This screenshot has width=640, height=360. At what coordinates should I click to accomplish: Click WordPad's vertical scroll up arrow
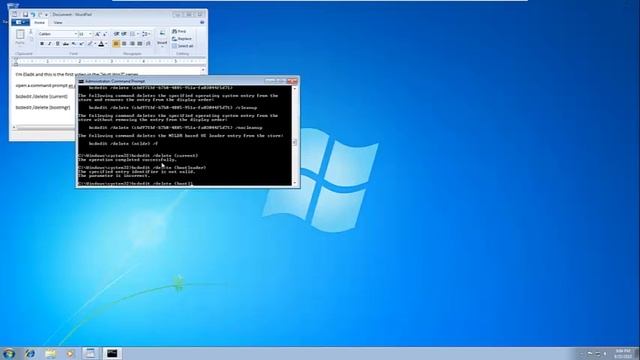point(203,70)
